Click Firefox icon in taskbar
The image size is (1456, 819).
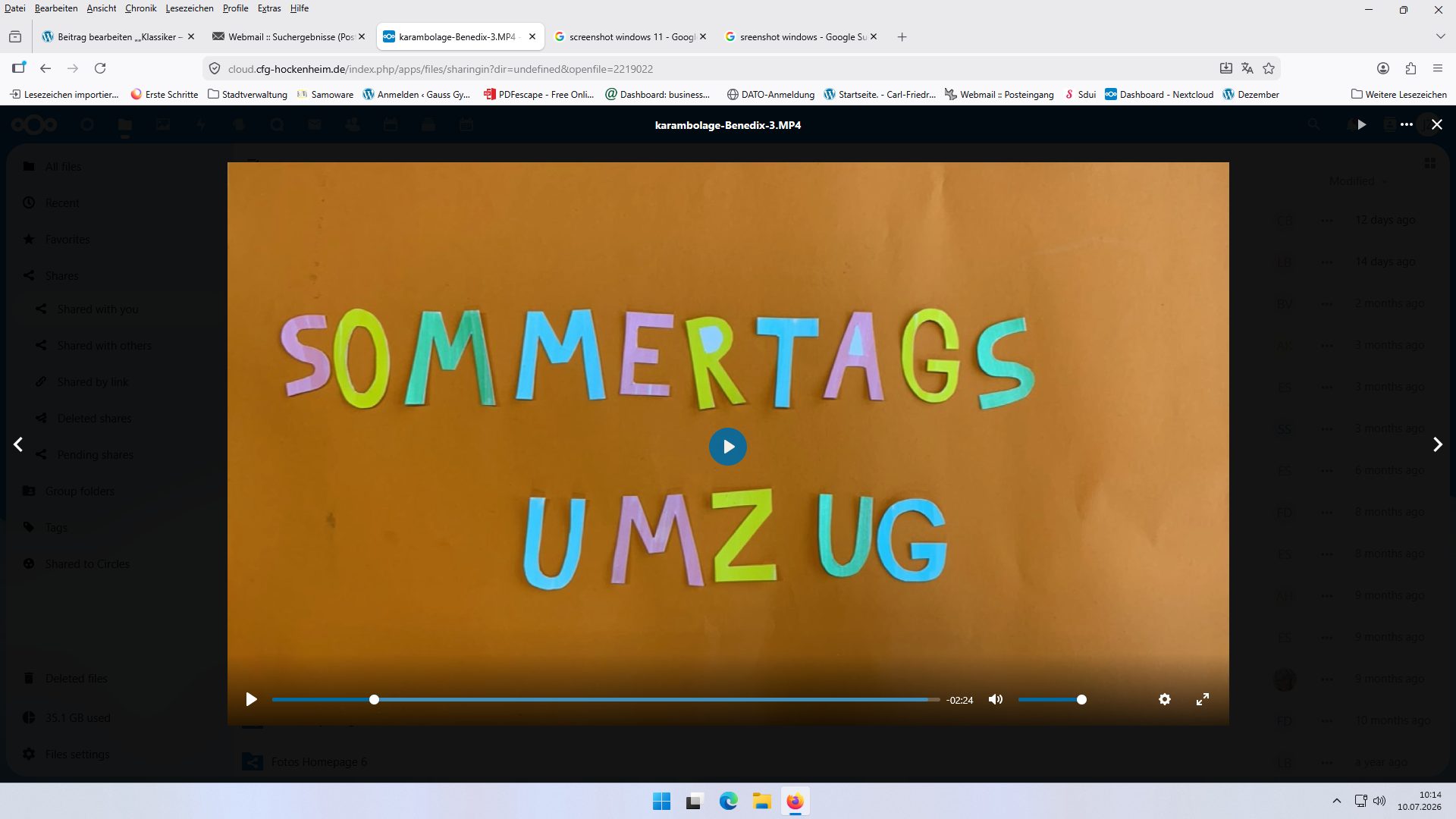[795, 802]
